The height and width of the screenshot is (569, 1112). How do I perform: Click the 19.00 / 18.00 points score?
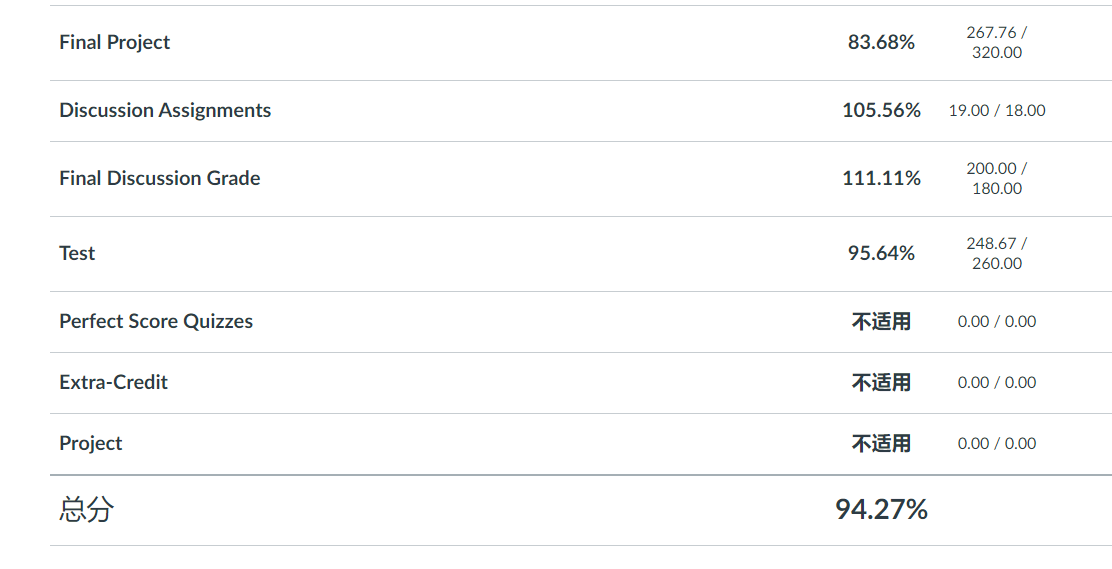point(997,110)
